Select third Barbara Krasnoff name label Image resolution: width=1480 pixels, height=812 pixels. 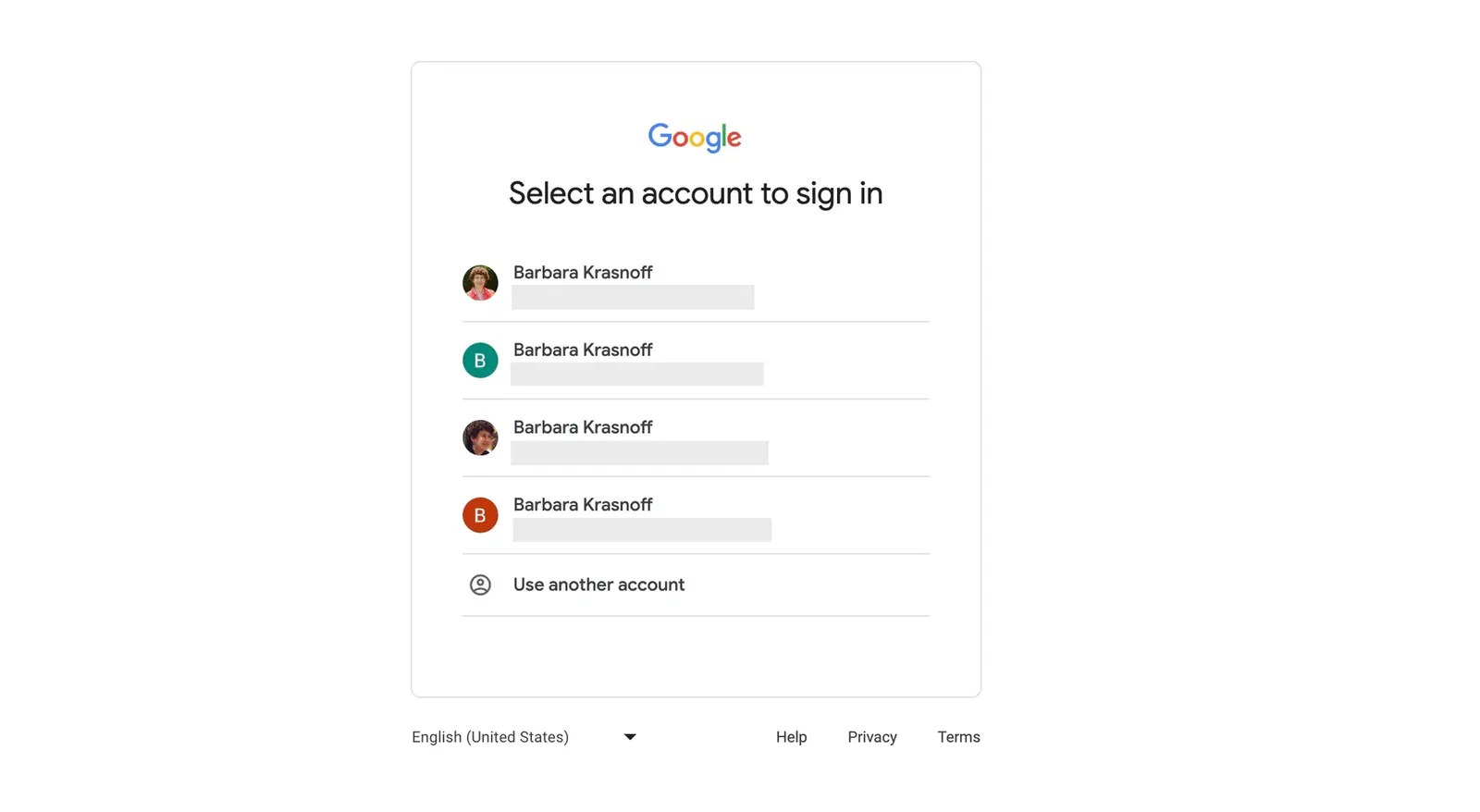point(583,427)
